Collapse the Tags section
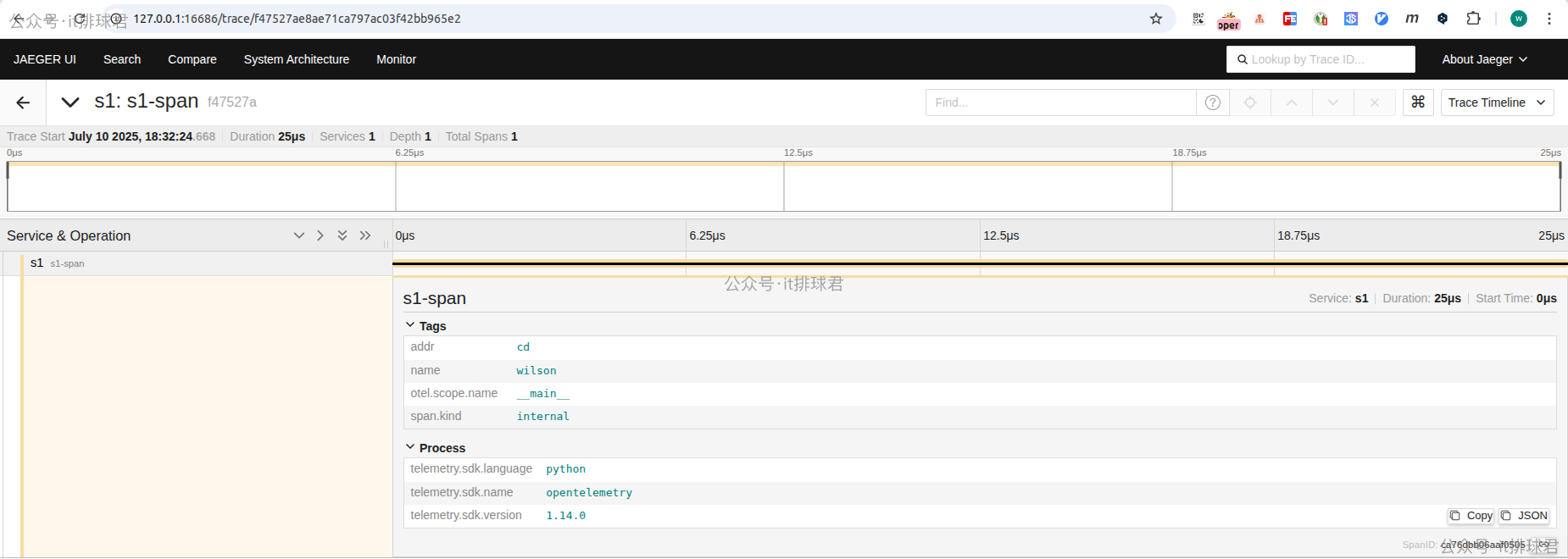The image size is (1568, 559). click(x=425, y=326)
